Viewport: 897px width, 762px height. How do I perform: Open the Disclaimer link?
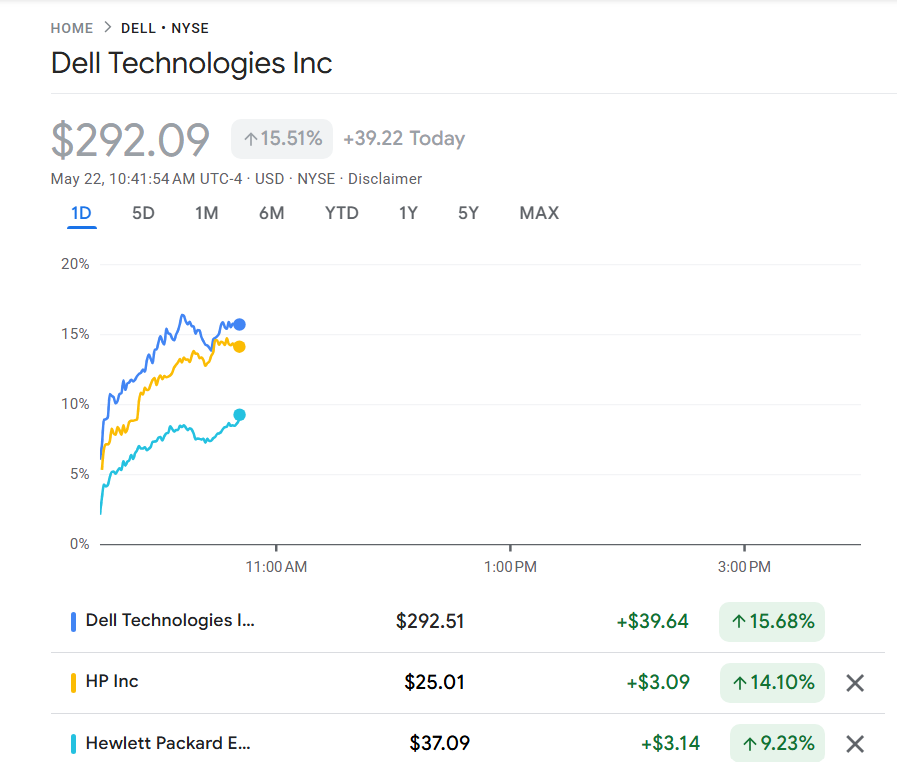[385, 179]
